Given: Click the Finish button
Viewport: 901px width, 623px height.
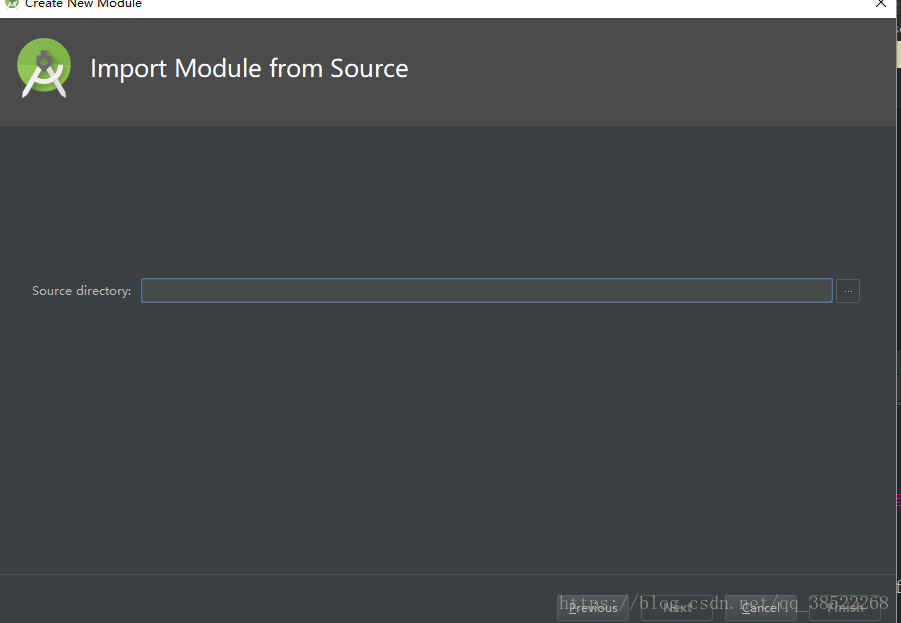Looking at the screenshot, I should [x=845, y=607].
